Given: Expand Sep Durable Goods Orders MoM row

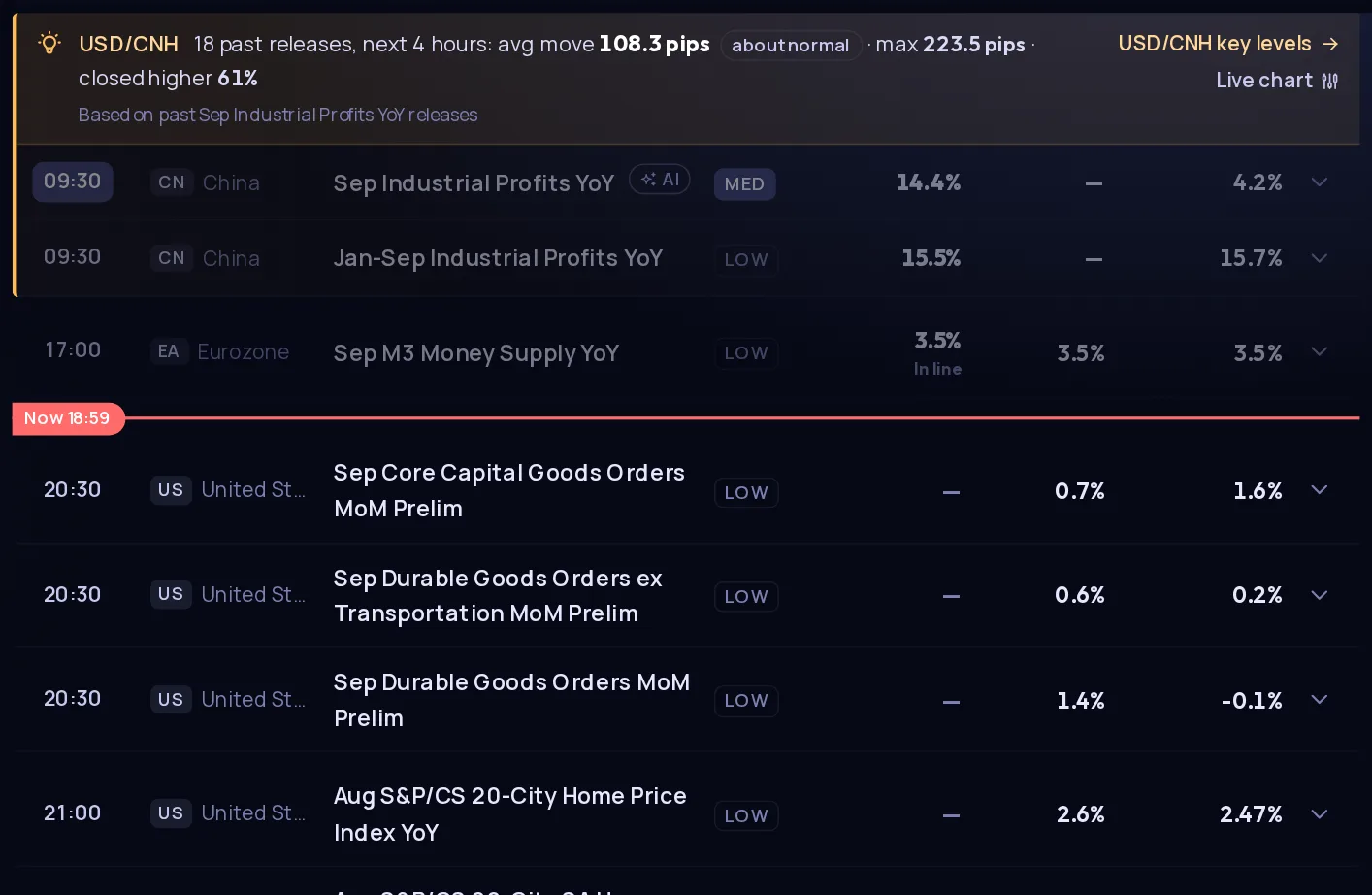Looking at the screenshot, I should coord(1320,699).
